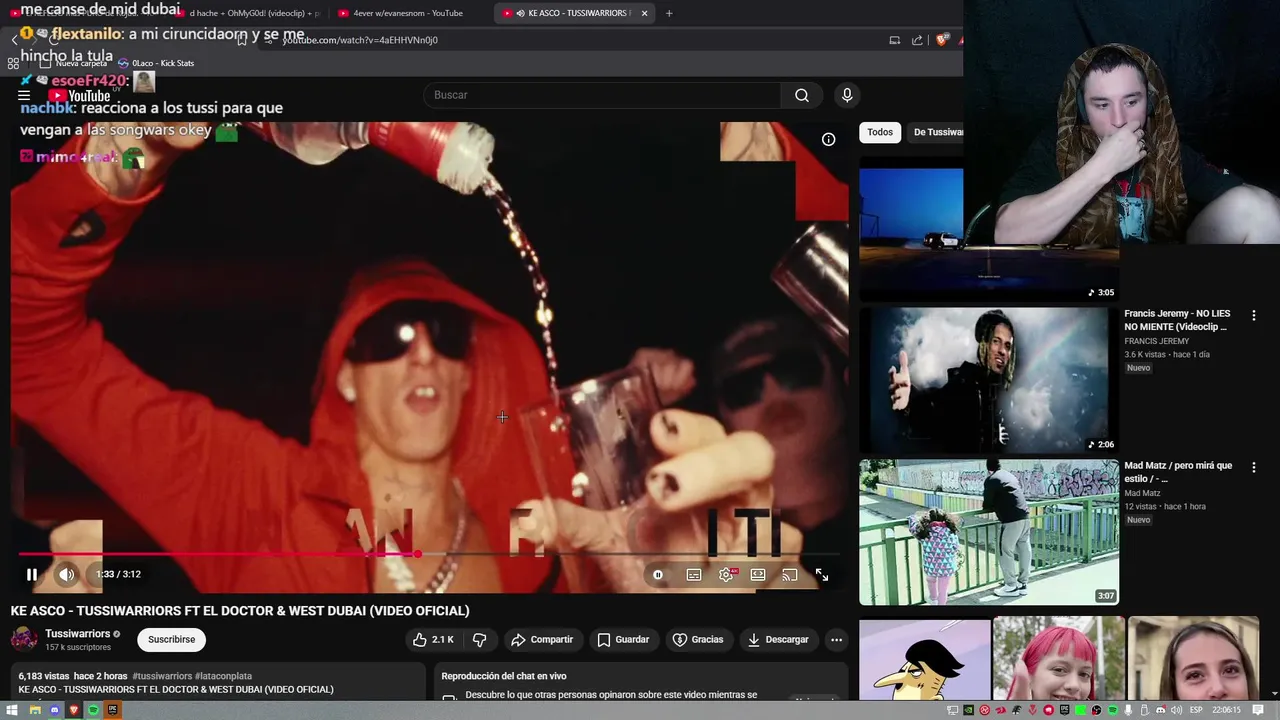Screen dimensions: 1280x720
Task: Open Discord from the taskbar
Action: (54, 710)
